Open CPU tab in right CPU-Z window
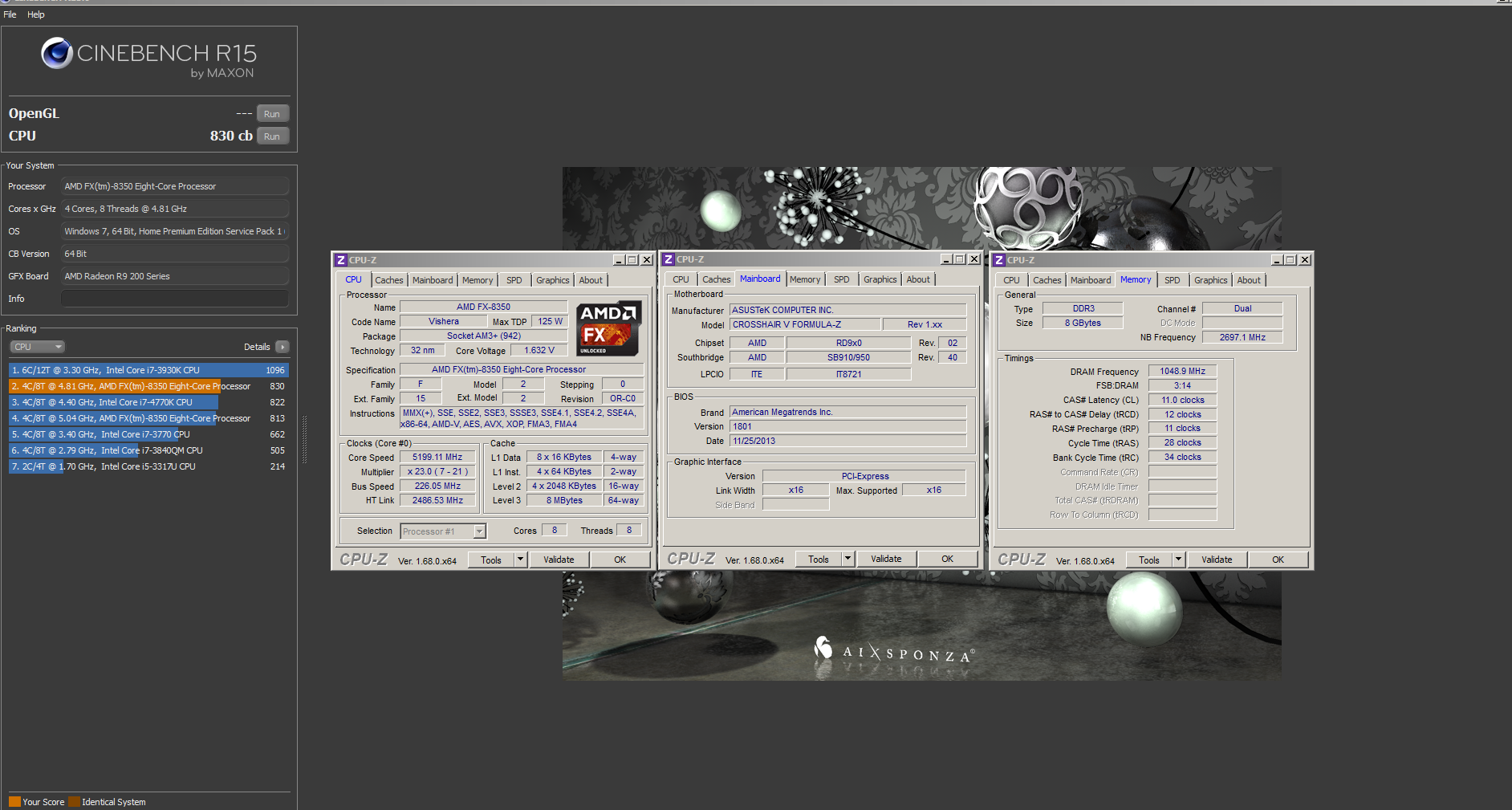Viewport: 1512px width, 810px height. pos(1011,280)
